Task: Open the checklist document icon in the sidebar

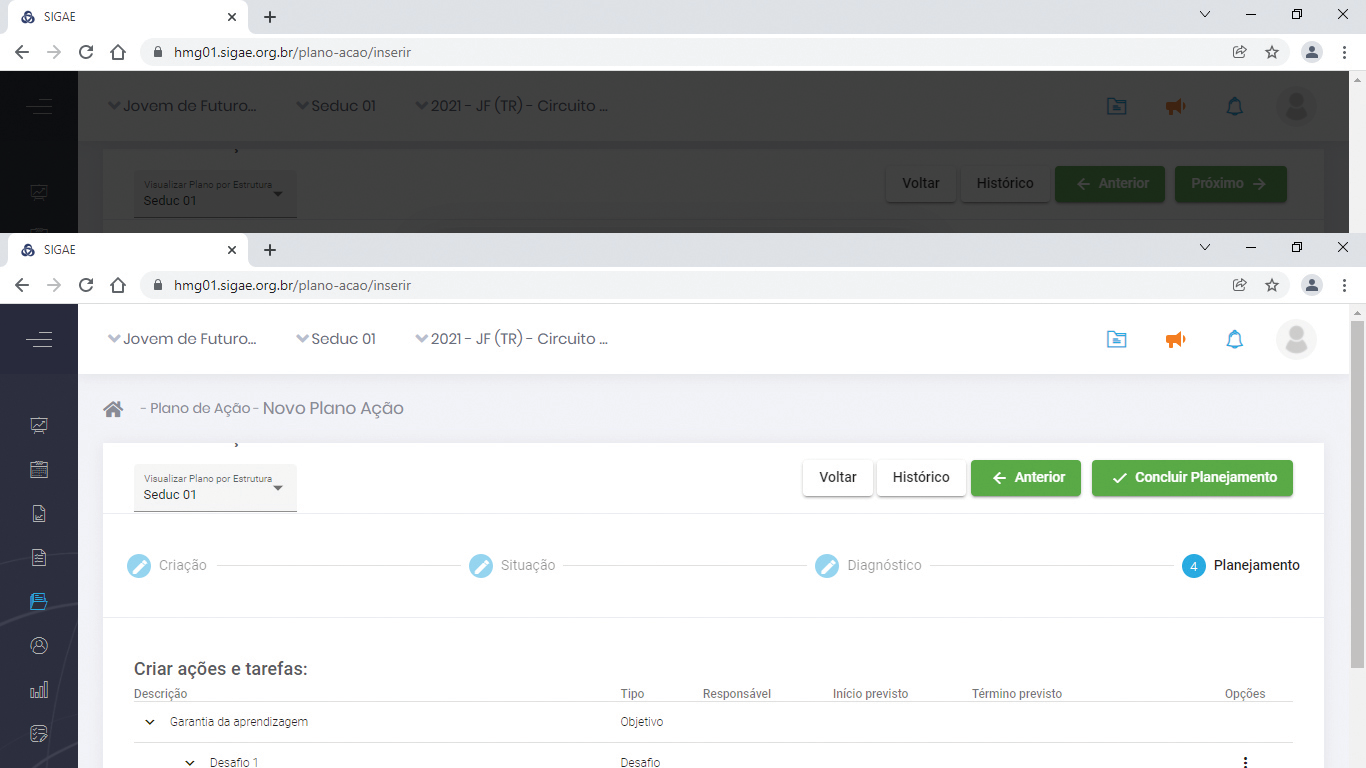Action: (x=39, y=557)
